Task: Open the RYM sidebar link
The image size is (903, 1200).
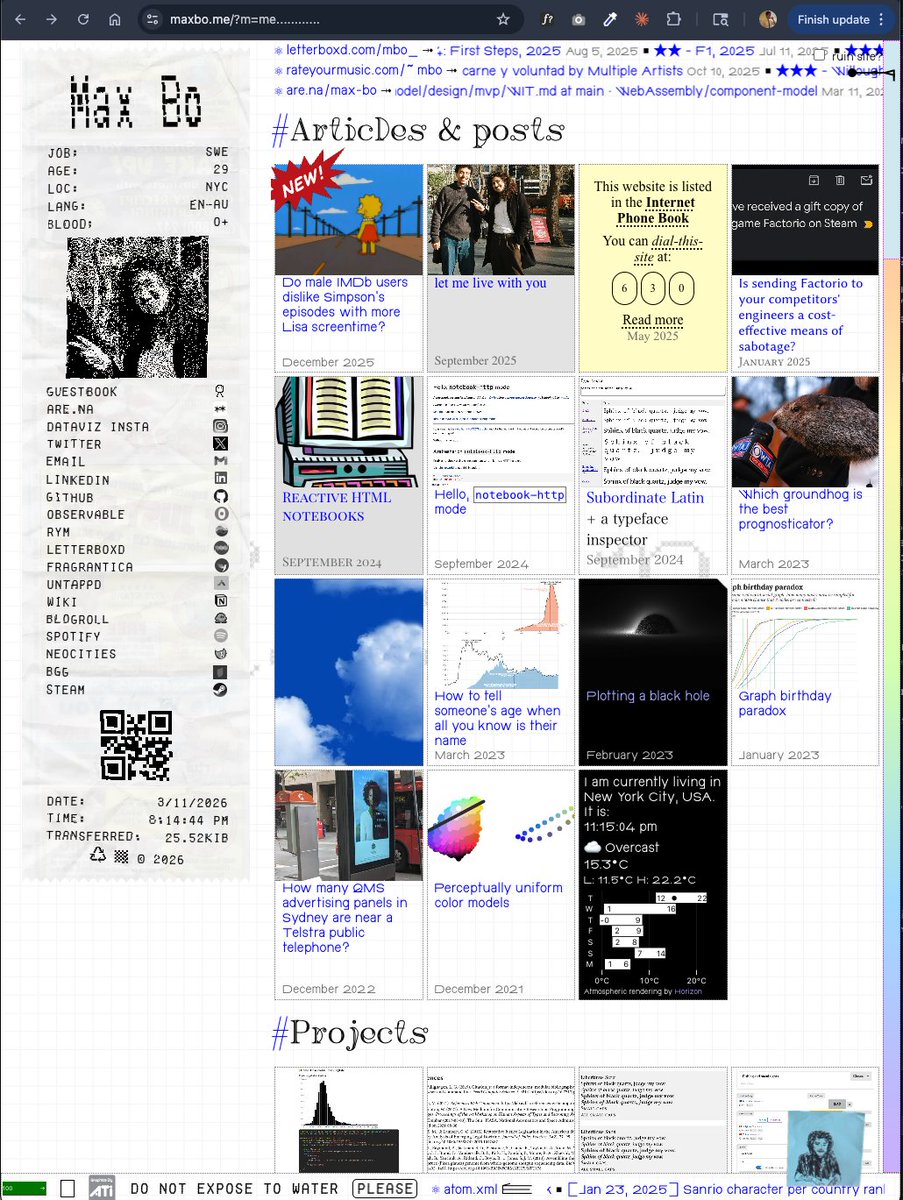Action: tap(58, 532)
